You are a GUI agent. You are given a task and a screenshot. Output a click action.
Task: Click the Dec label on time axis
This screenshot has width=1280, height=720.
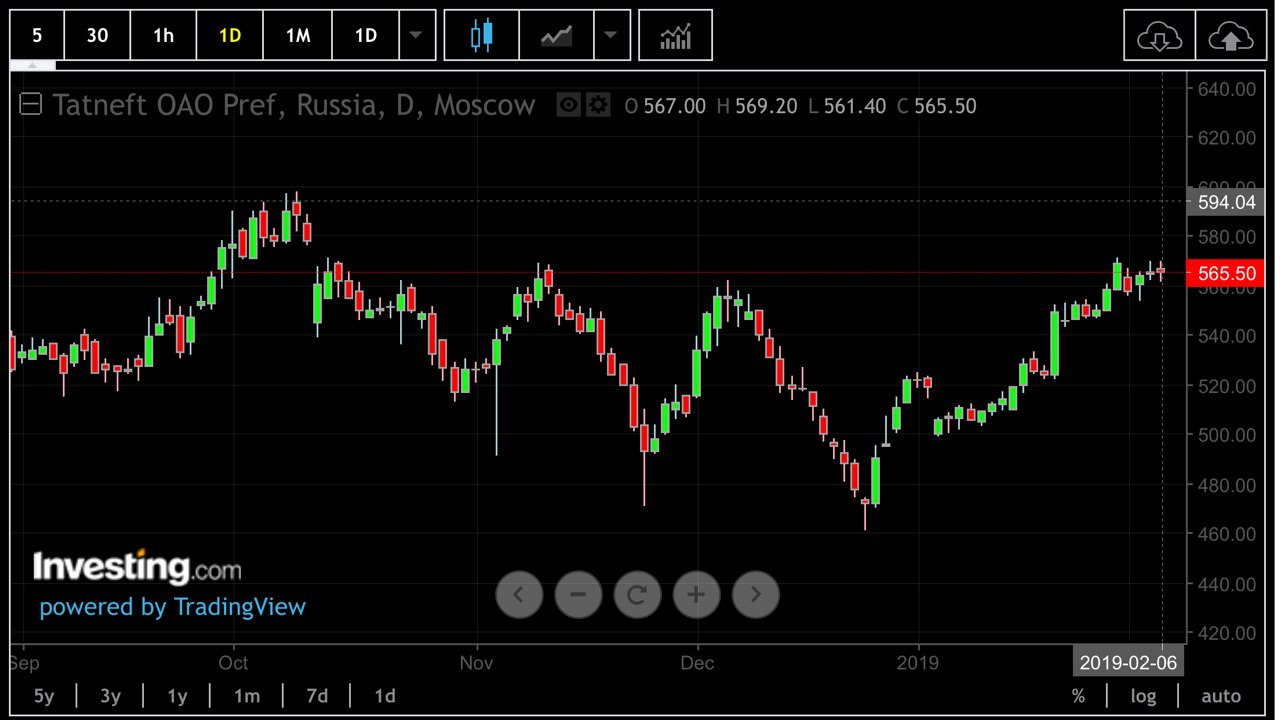click(697, 662)
